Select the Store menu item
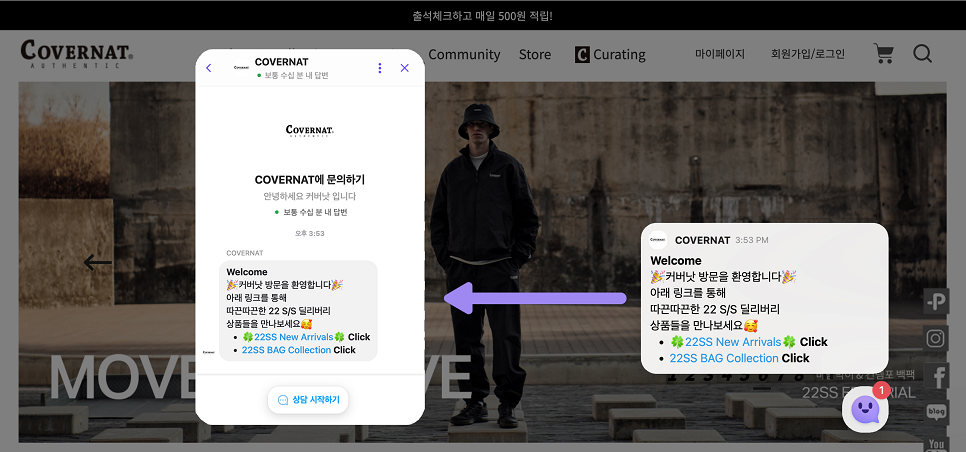 point(535,54)
